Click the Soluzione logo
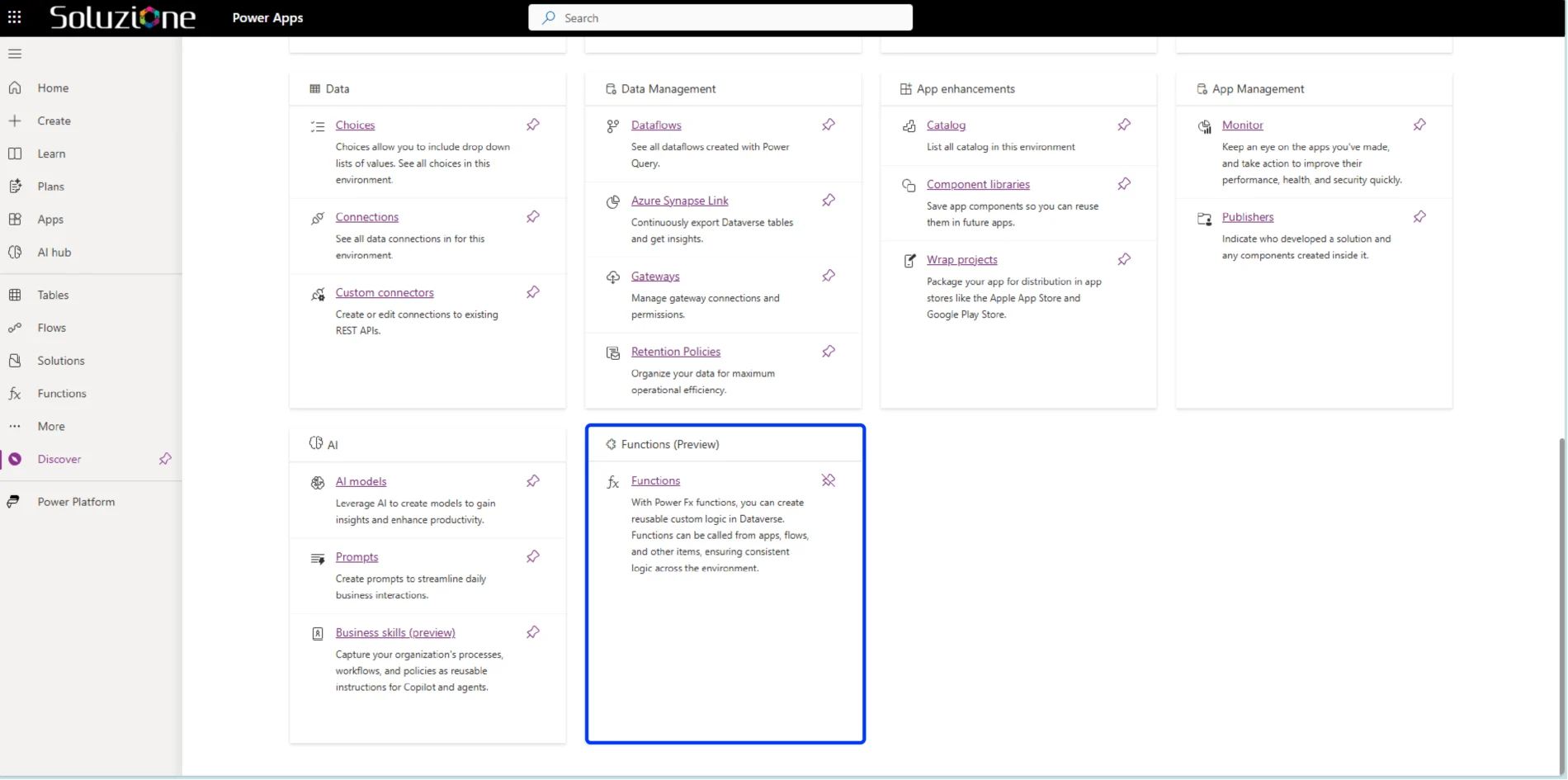This screenshot has height=780, width=1568. coord(123,17)
